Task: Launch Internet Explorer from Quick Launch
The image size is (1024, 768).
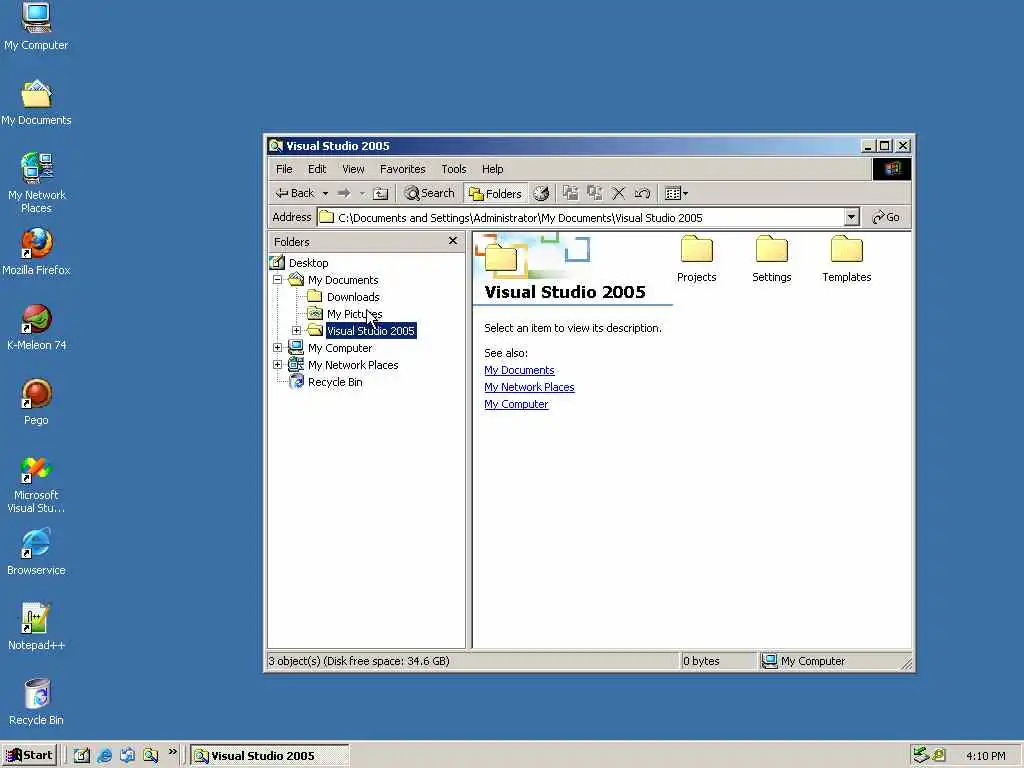Action: 104,756
